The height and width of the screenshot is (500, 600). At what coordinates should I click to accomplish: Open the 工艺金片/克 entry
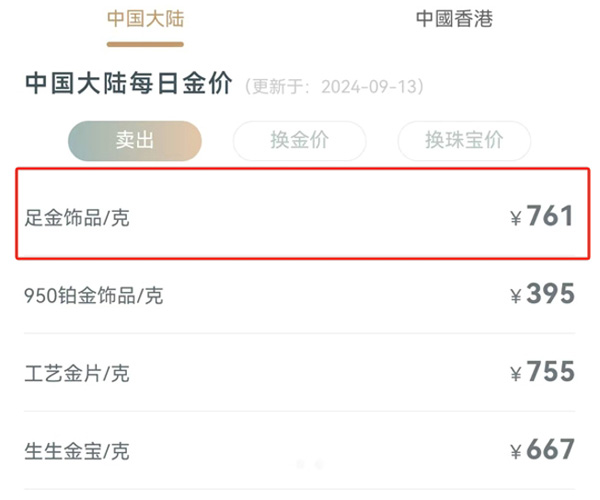coord(77,373)
